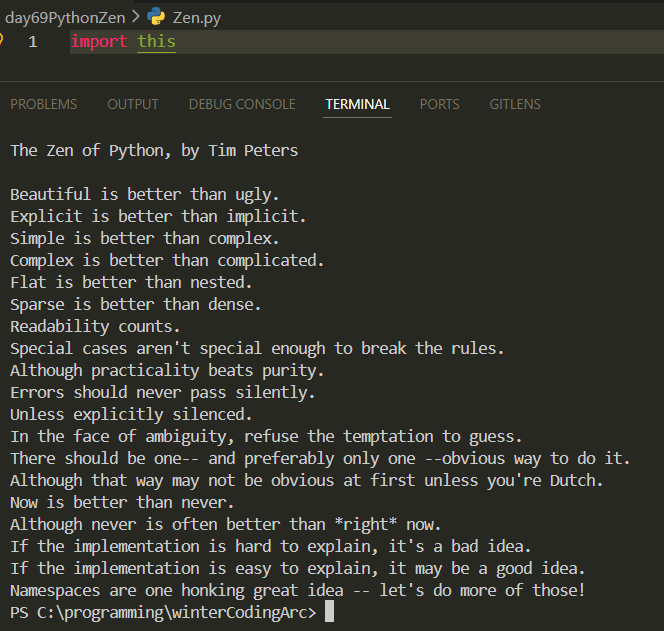Viewport: 664px width, 631px height.
Task: Click 'Namespaces are one honking great idea' line
Action: [298, 591]
